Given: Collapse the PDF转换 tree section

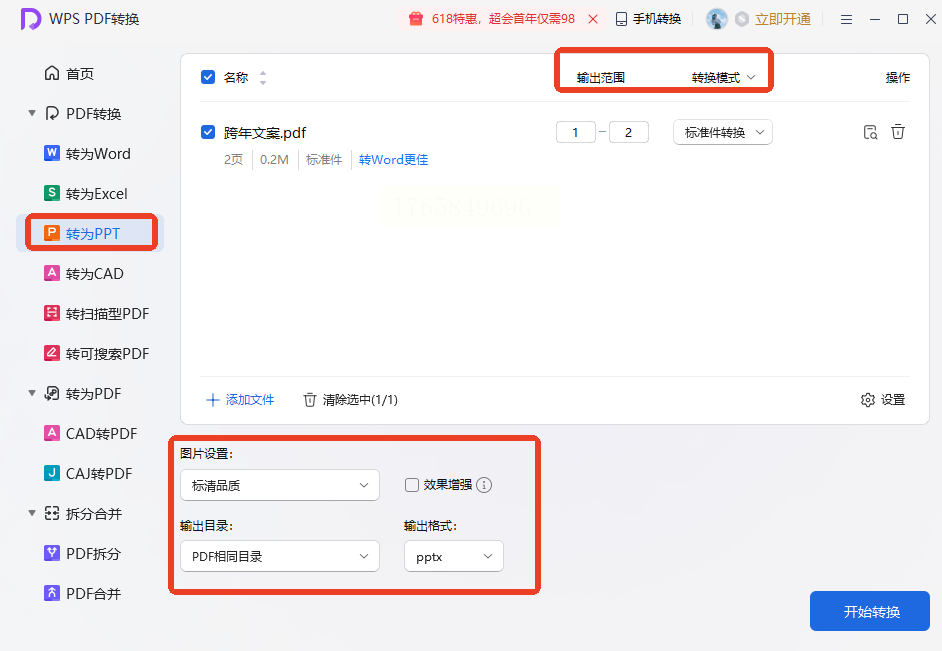Looking at the screenshot, I should pyautogui.click(x=32, y=113).
